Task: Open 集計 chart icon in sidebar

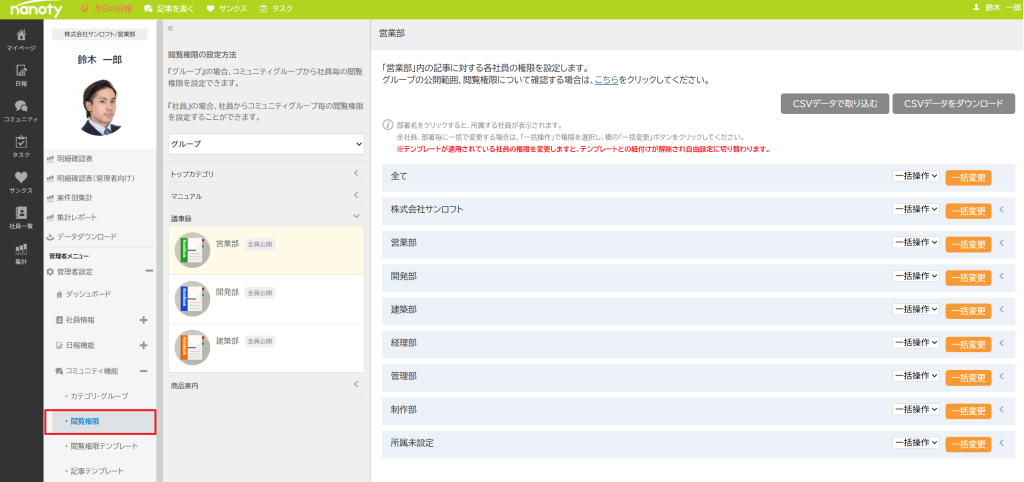Action: point(21,253)
